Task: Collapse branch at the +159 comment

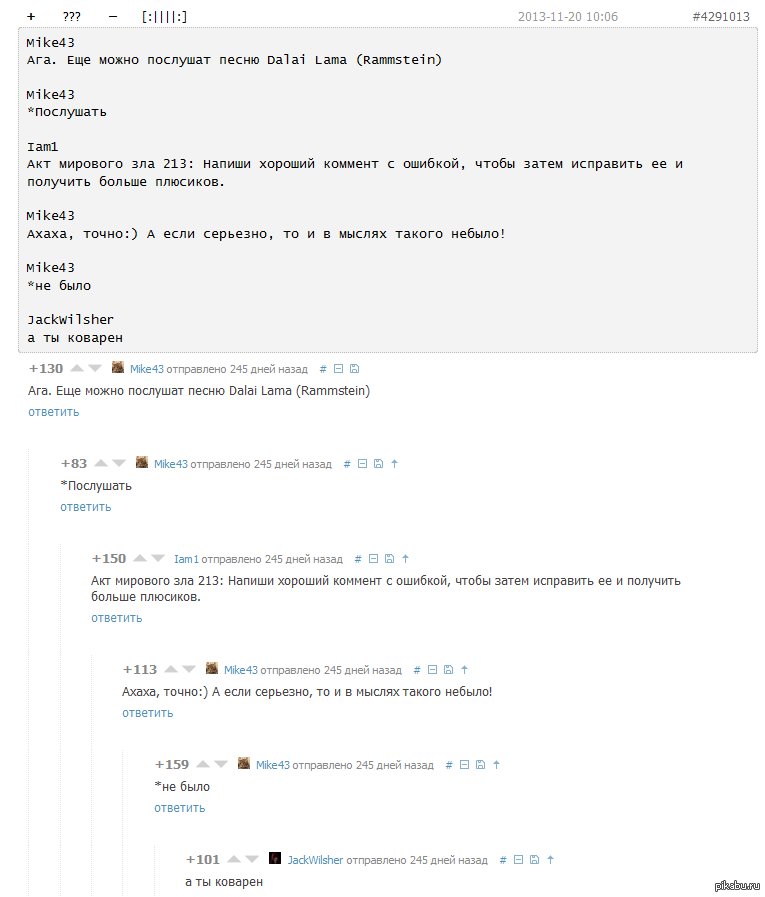Action: 465,765
